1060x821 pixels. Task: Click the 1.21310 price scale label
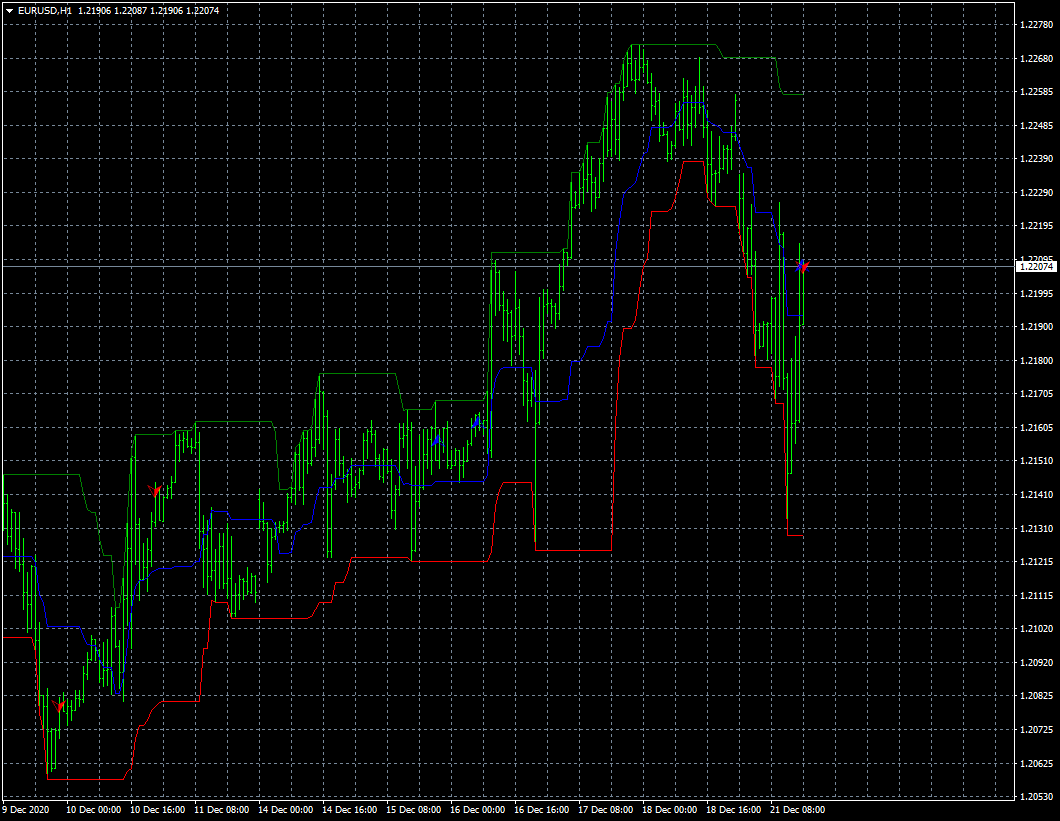pos(1036,528)
